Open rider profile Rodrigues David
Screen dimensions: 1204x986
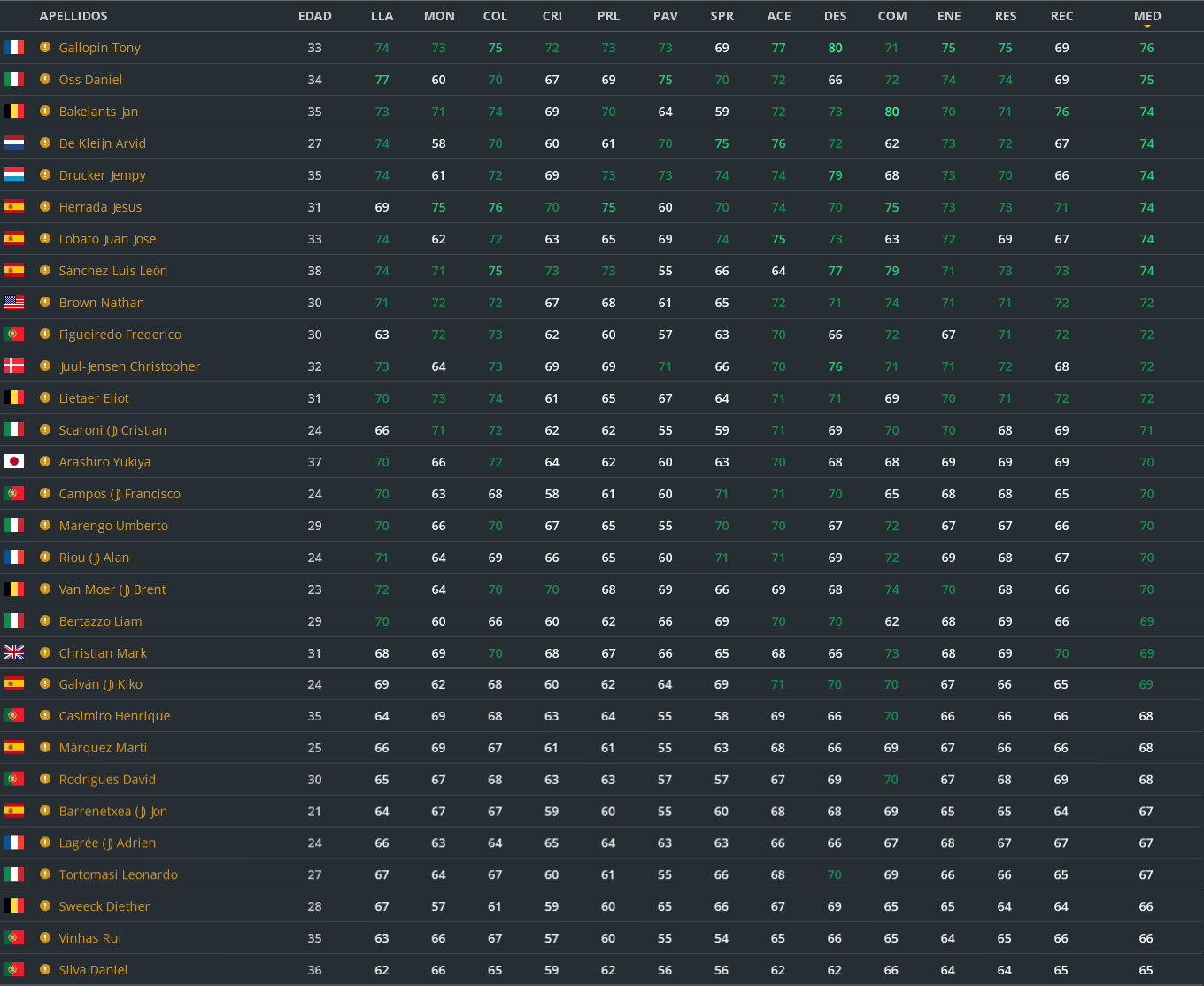point(108,780)
